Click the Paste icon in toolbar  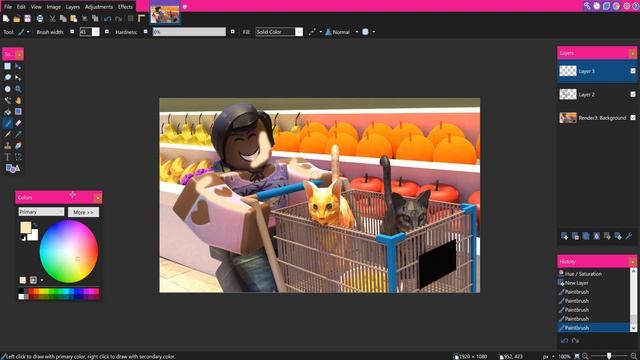click(73, 19)
